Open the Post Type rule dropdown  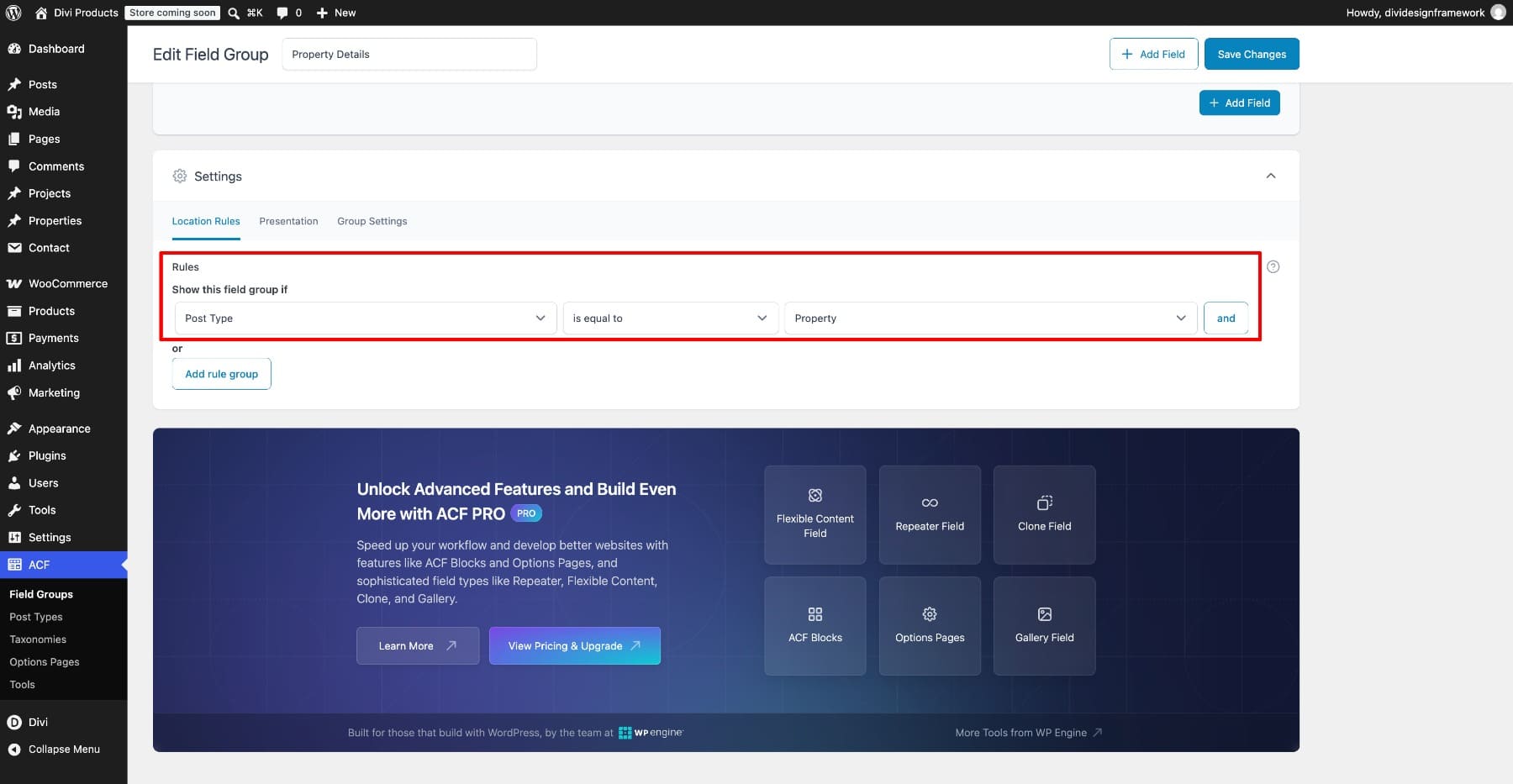pyautogui.click(x=366, y=318)
